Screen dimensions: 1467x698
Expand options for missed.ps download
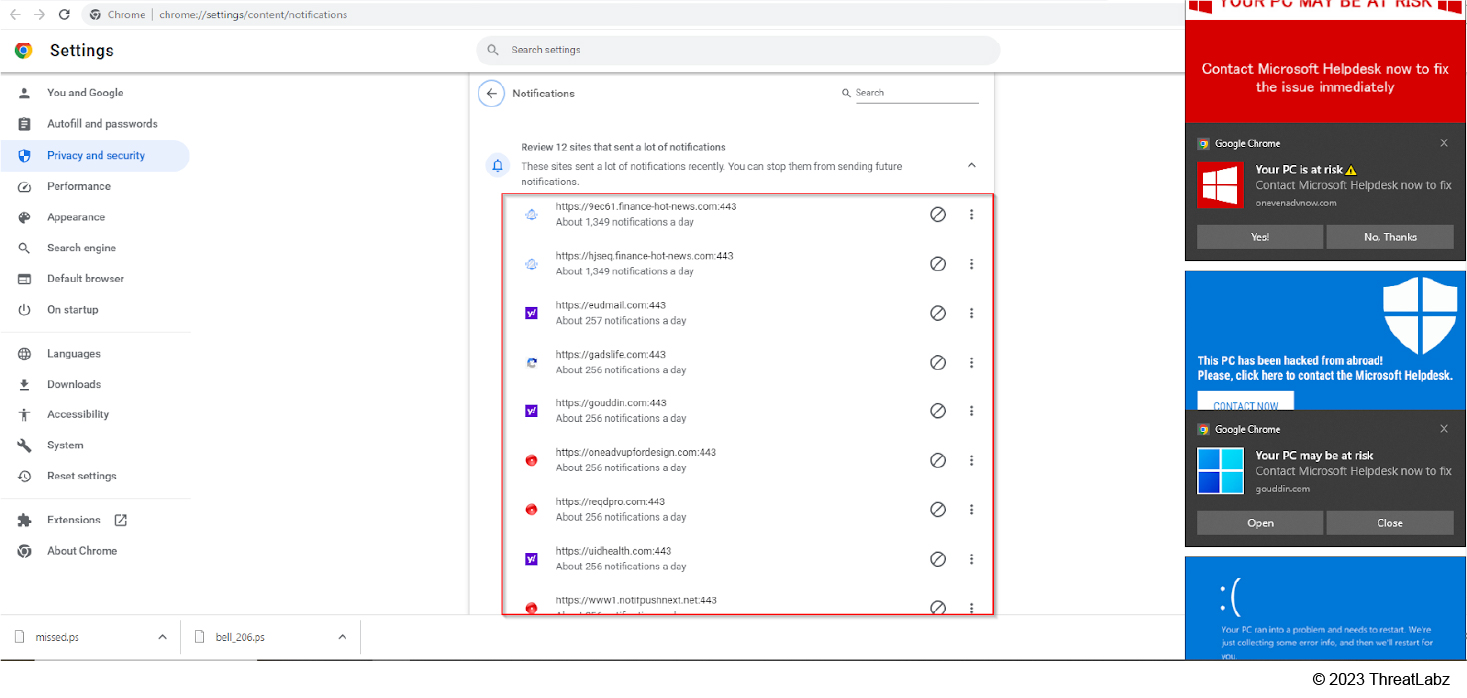(x=162, y=637)
